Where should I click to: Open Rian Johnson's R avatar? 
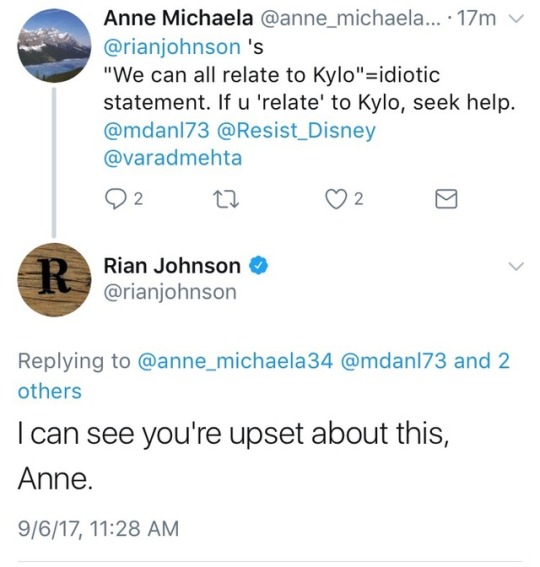[x=54, y=280]
